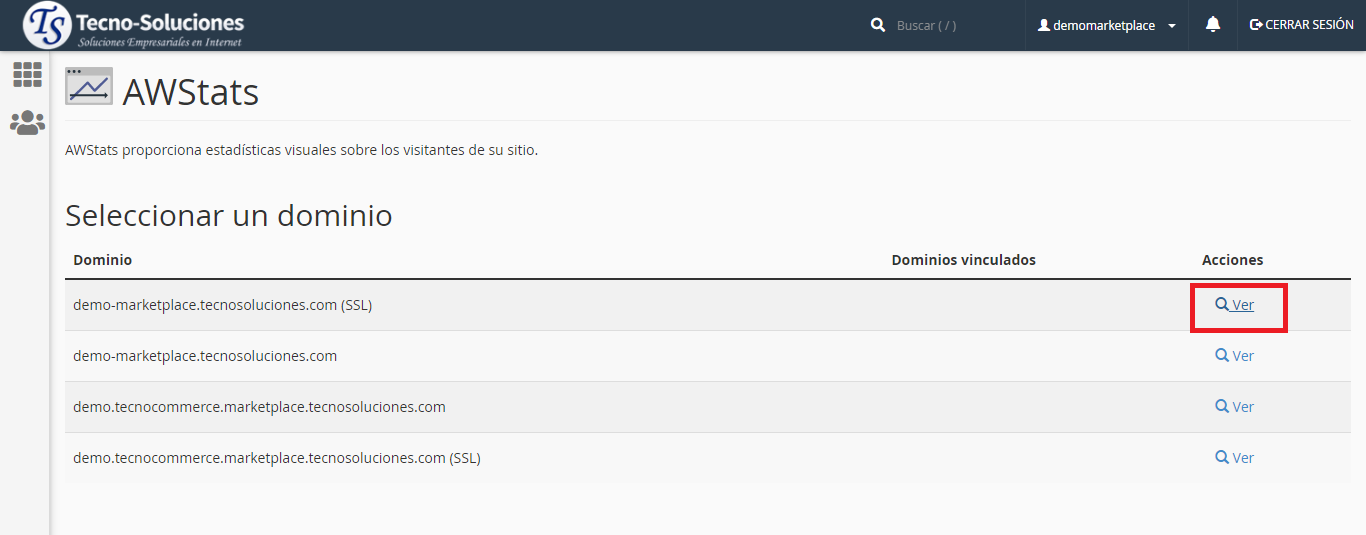Click the AWStats chart icon beside title
This screenshot has height=535, width=1366.
(89, 87)
